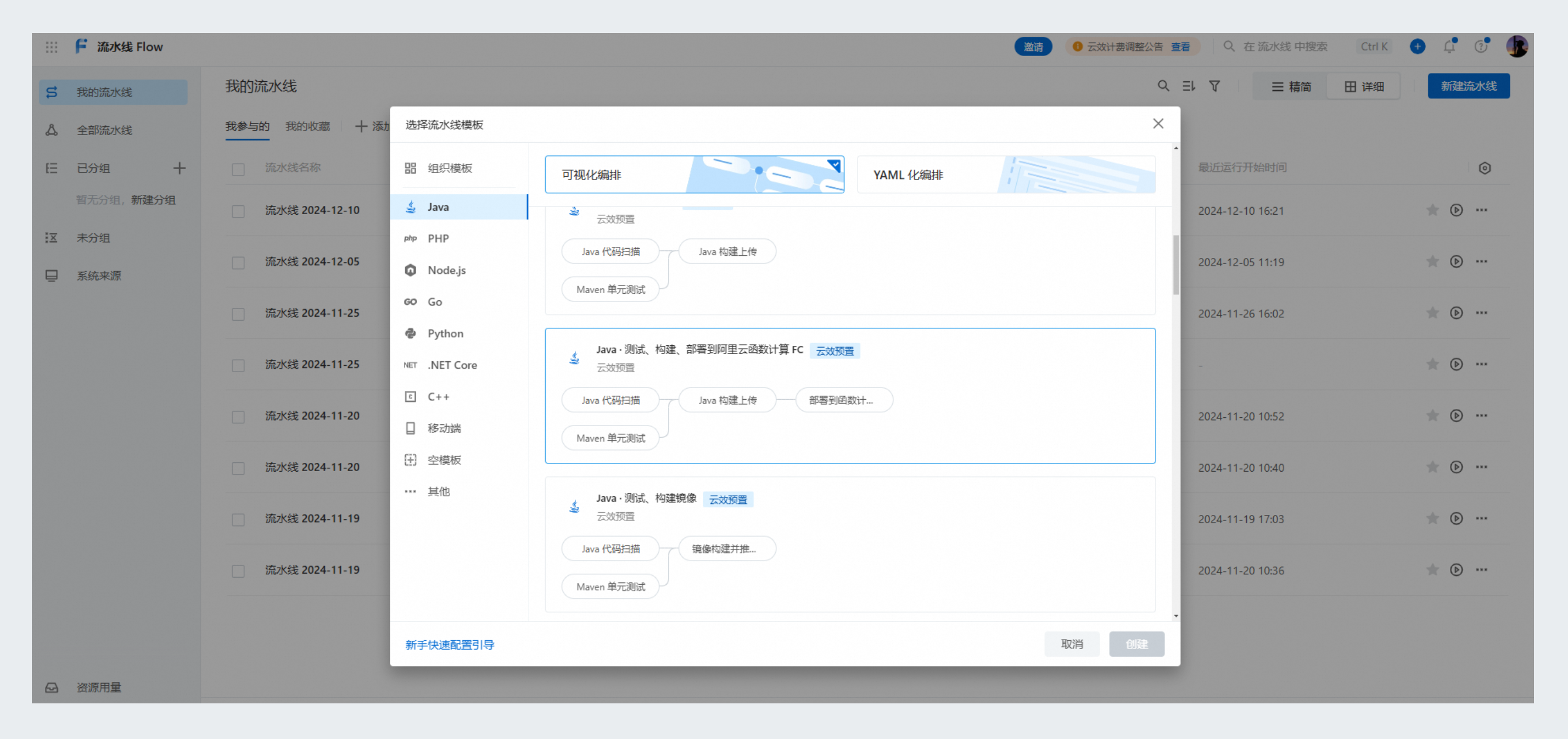
Task: Run the pipeline dated 2024-11-26 16:02
Action: (x=1456, y=313)
